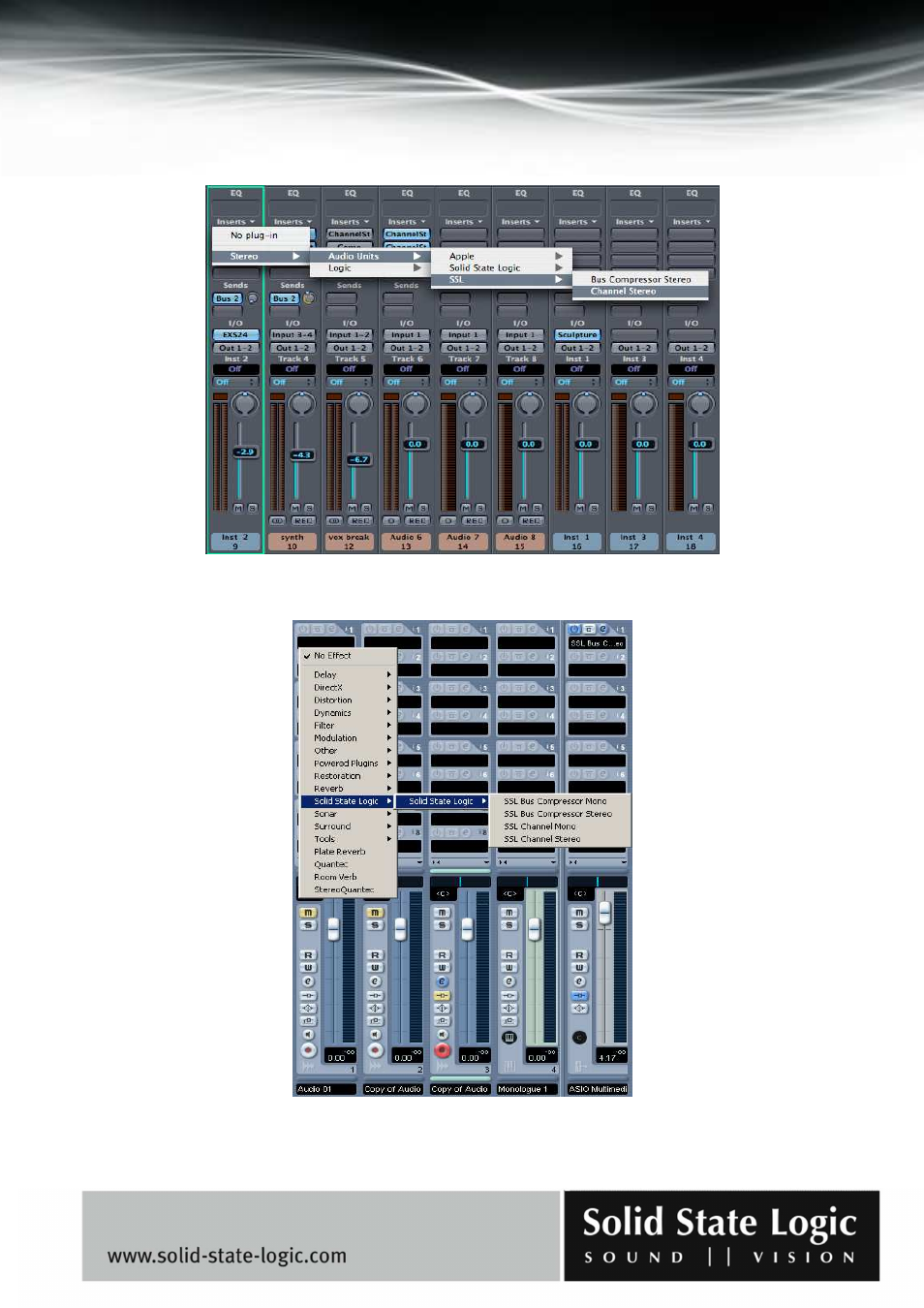Viewport: 924px width, 1308px height.
Task: Select Channel Stereo from SSL submenu
Action: (640, 291)
